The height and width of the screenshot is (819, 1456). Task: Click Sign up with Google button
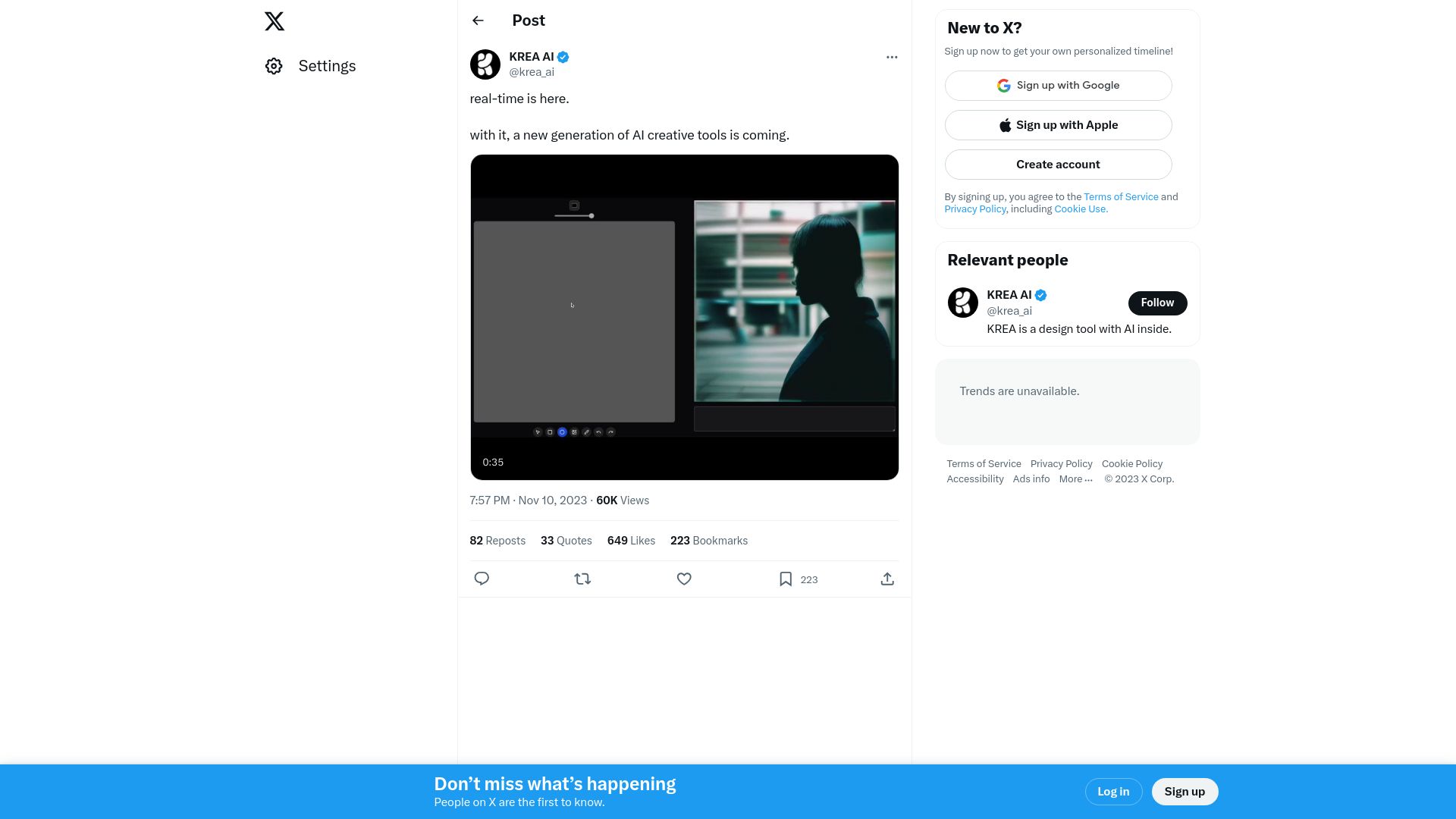pyautogui.click(x=1058, y=86)
